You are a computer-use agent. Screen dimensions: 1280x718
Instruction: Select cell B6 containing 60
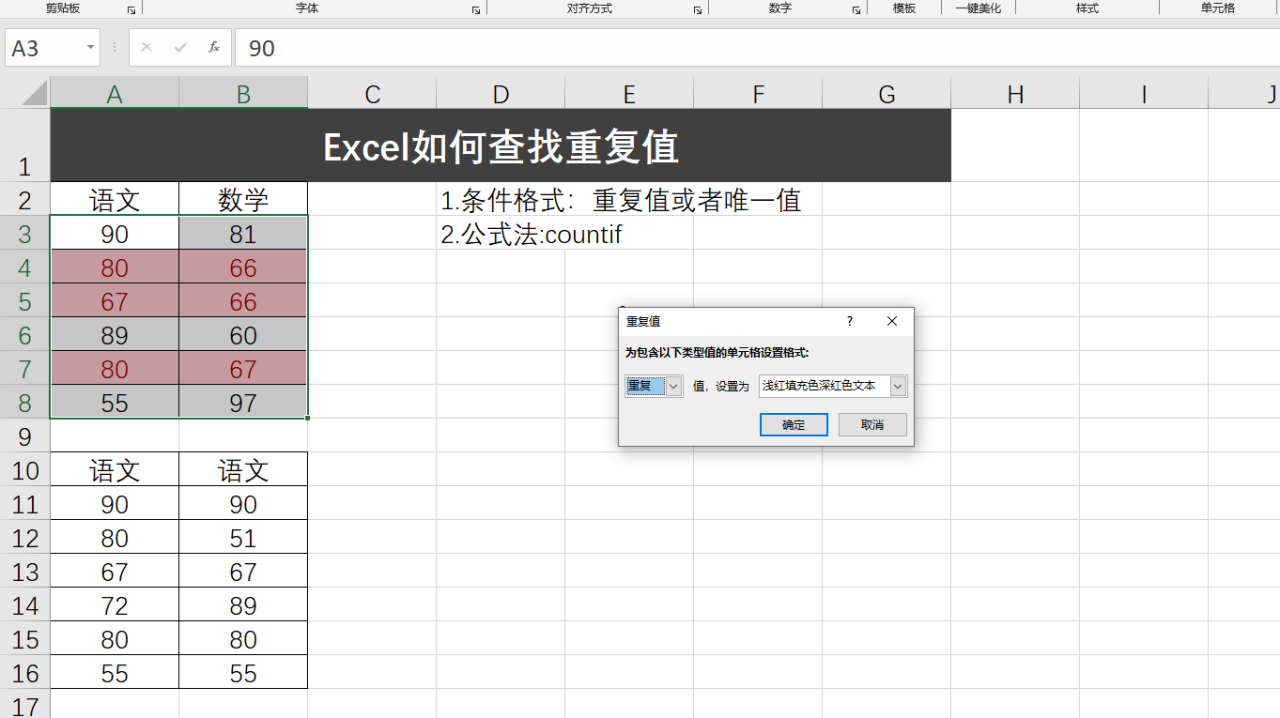243,335
